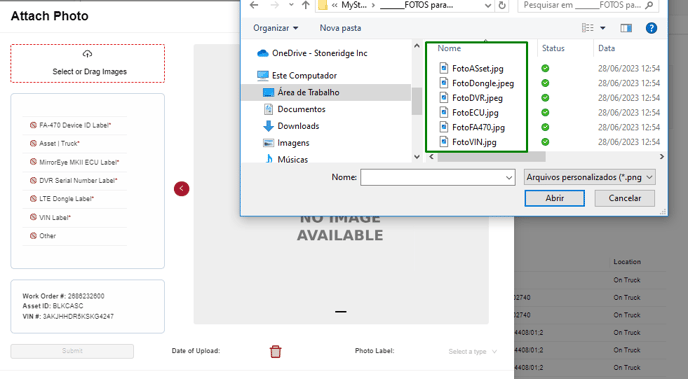The height and width of the screenshot is (379, 688).
Task: Click the Nova pasta button
Action: click(x=340, y=28)
